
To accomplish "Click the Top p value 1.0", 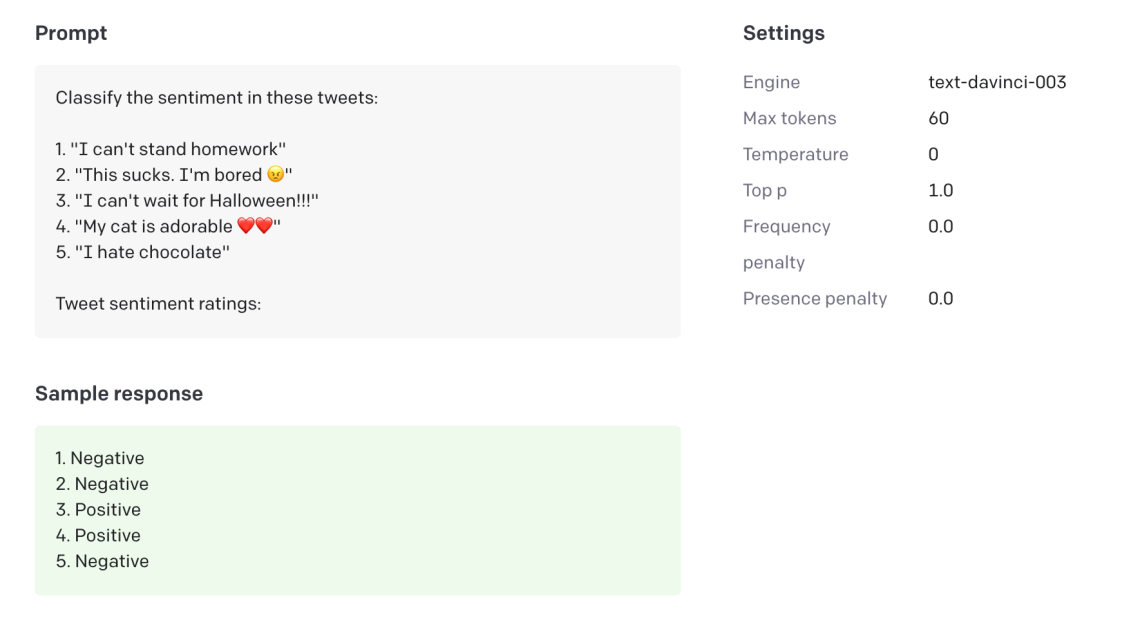I will [x=940, y=190].
